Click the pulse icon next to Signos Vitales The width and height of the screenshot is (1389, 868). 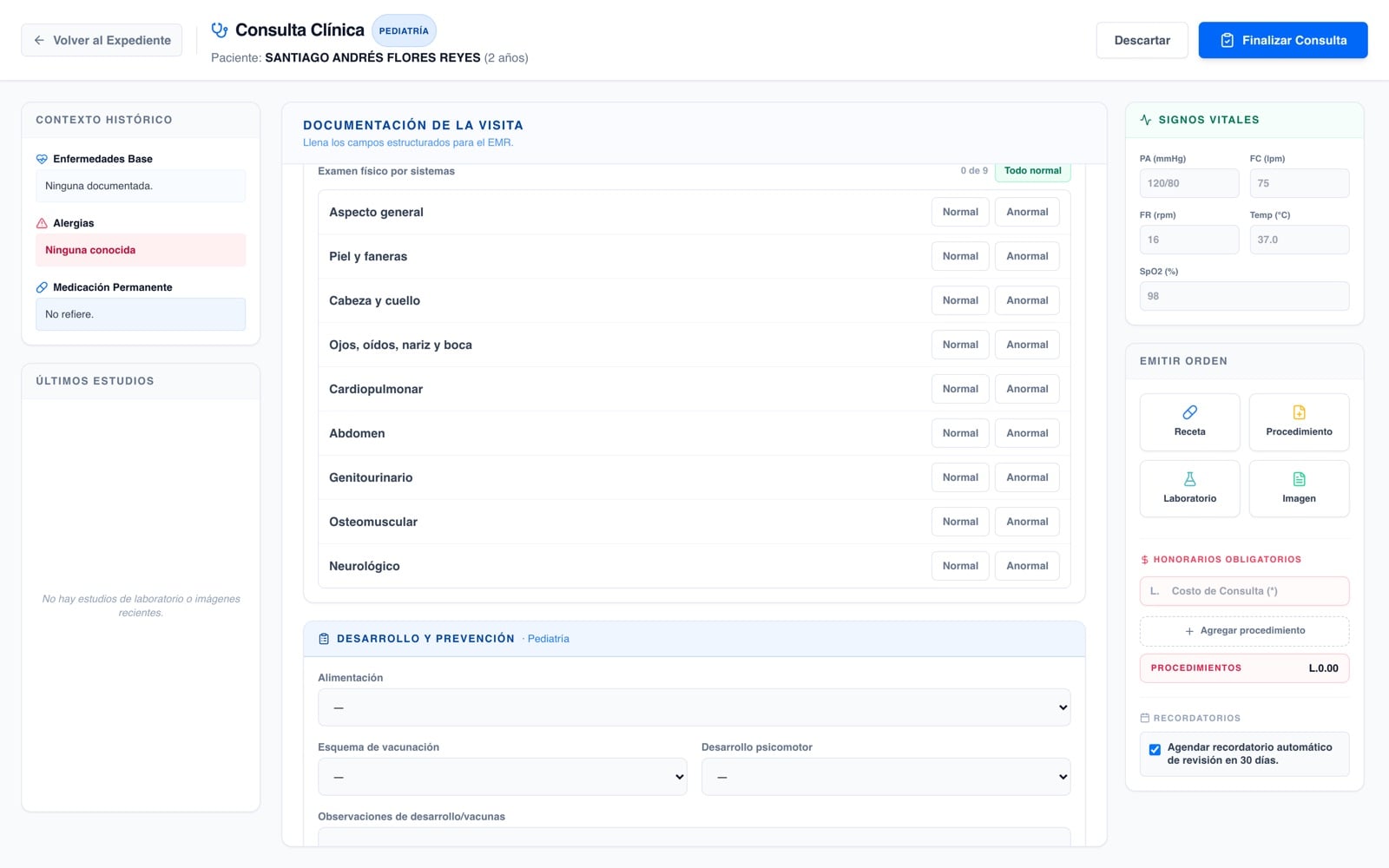click(x=1146, y=120)
